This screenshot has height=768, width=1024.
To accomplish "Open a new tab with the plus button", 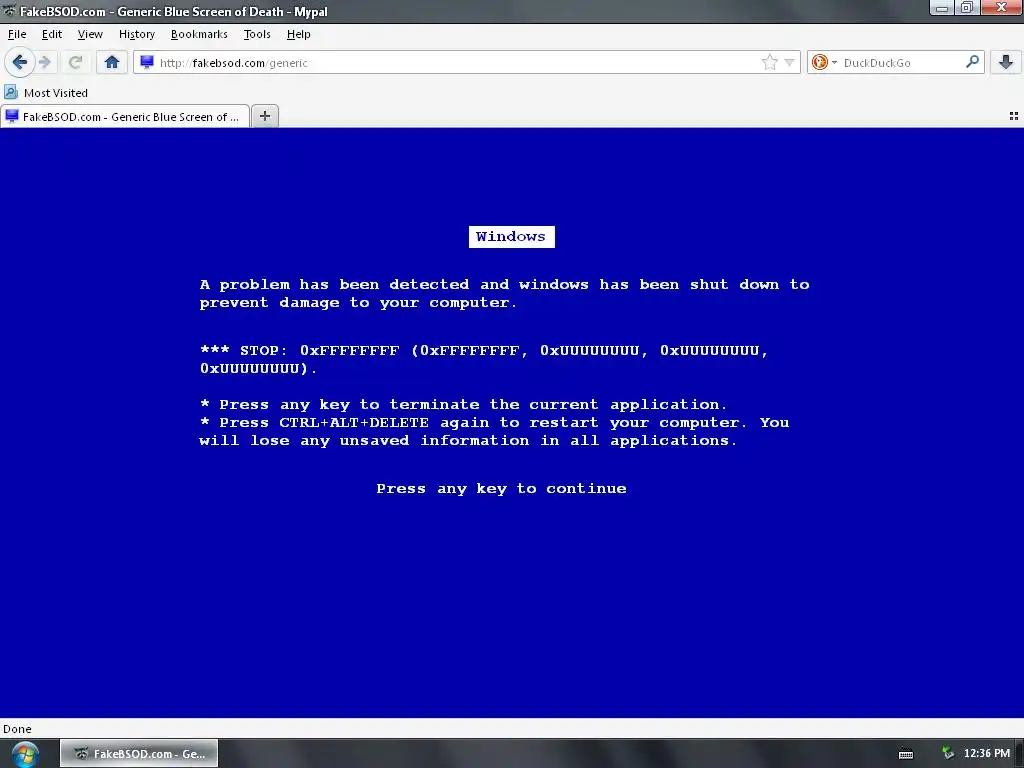I will pos(264,116).
